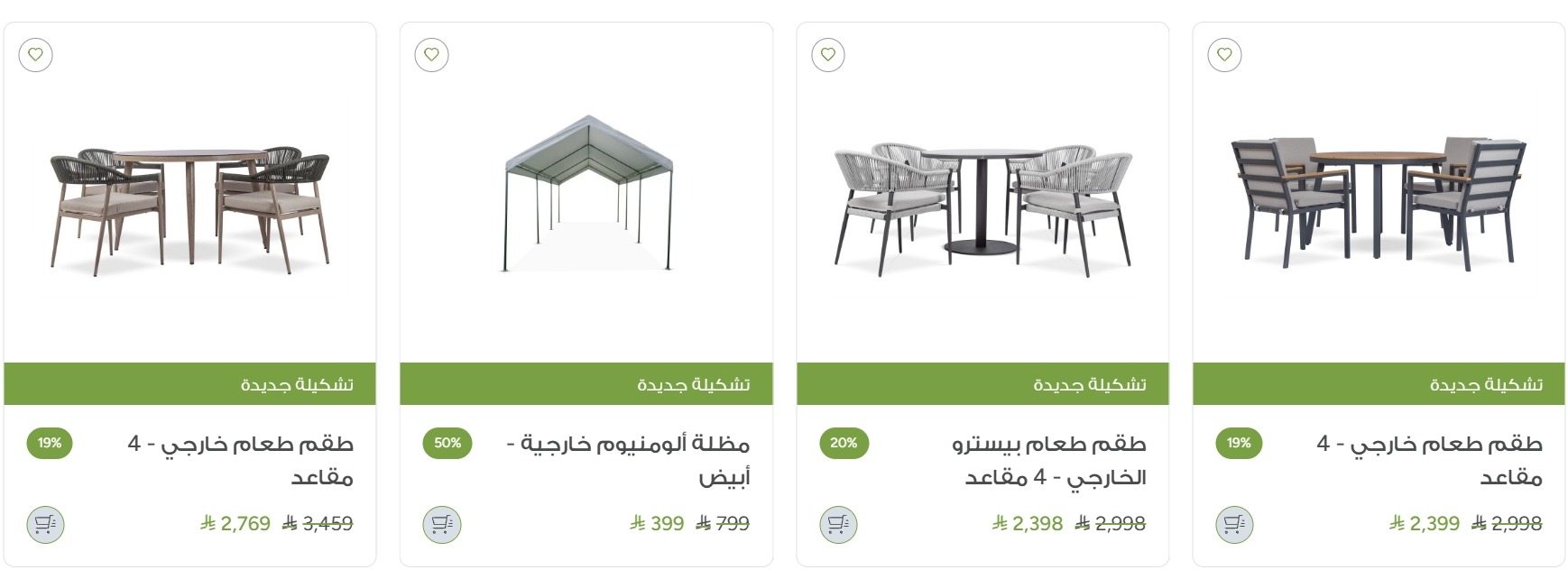This screenshot has height=579, width=1568.
Task: Add the 2,769 SAR dining set to cart
Action: [45, 523]
